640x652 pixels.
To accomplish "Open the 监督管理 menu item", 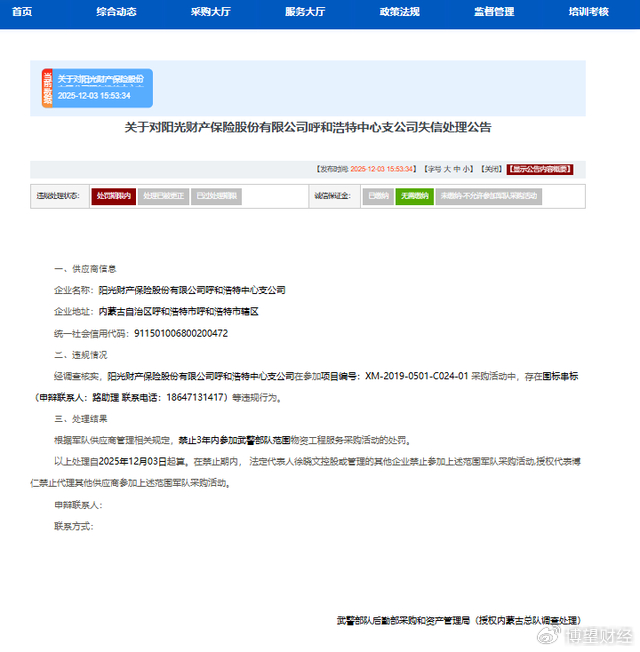I will (x=494, y=12).
